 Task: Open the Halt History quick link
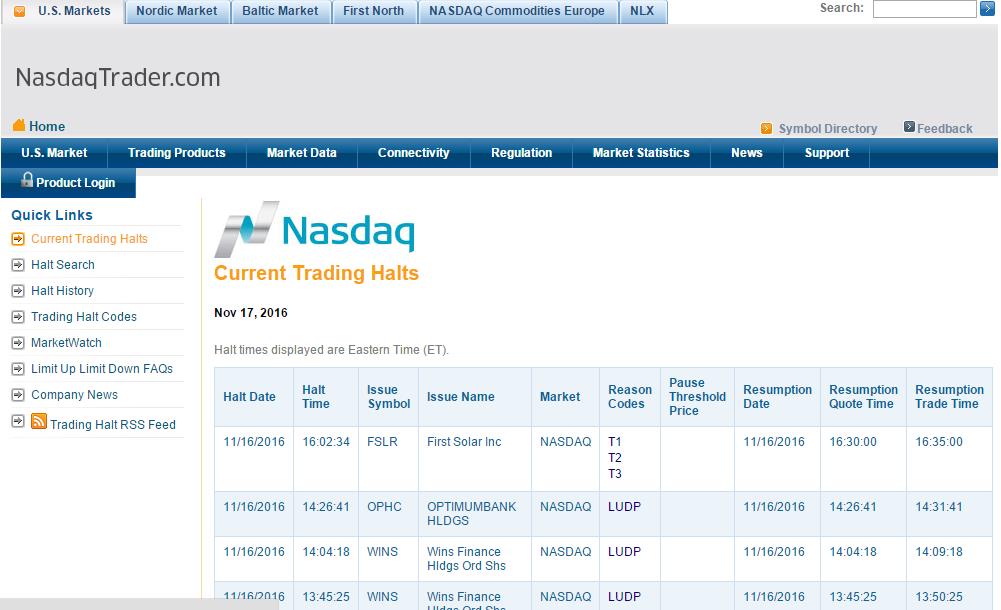[x=63, y=291]
